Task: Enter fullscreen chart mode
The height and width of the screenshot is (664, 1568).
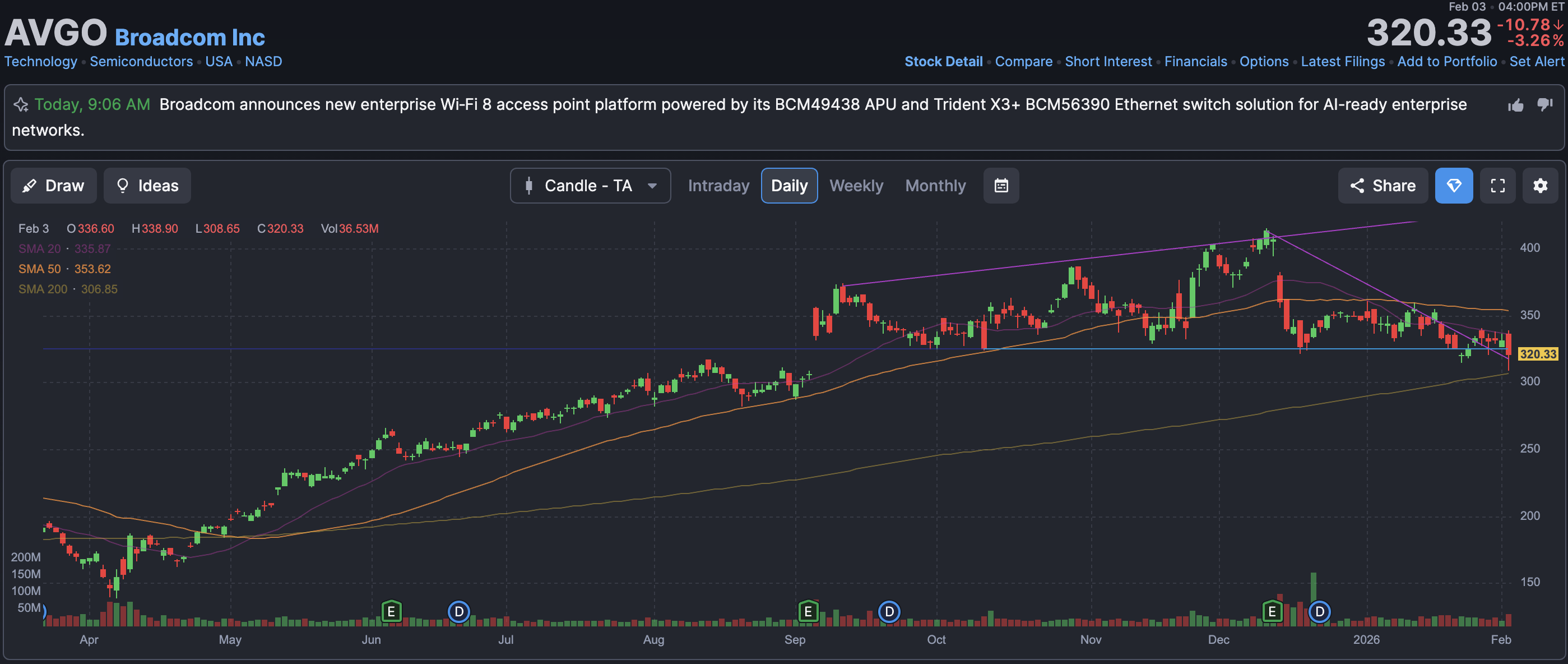Action: 1497,186
